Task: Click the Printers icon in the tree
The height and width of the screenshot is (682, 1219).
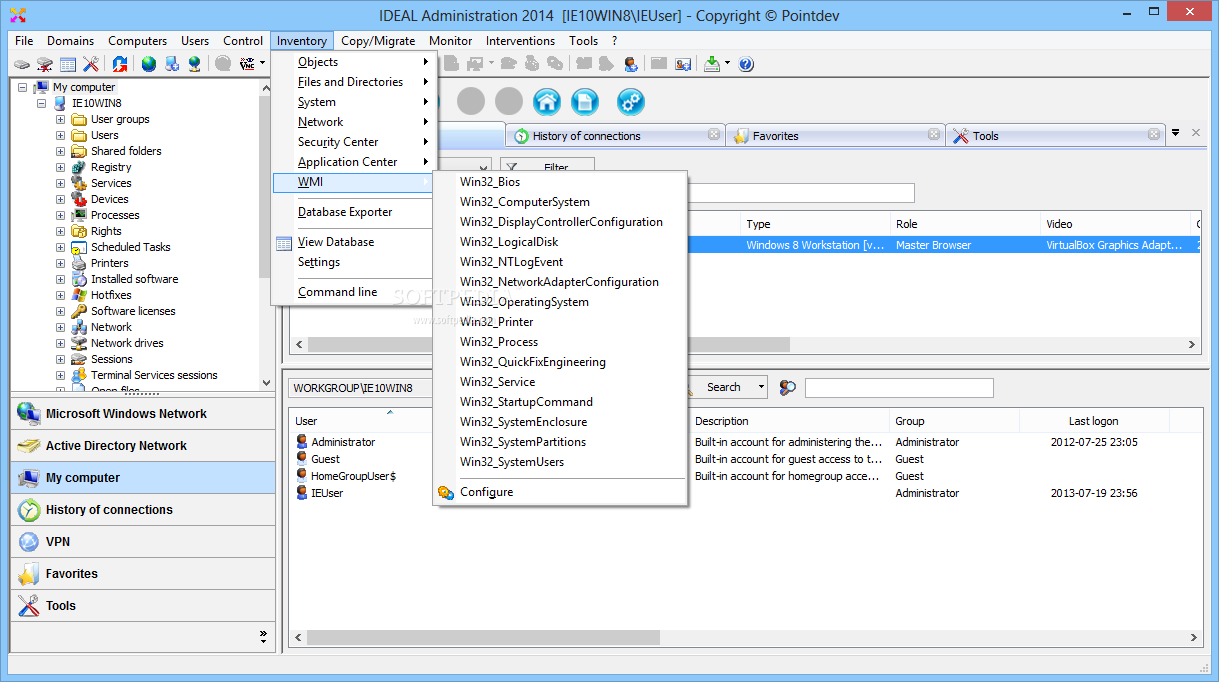Action: point(80,263)
